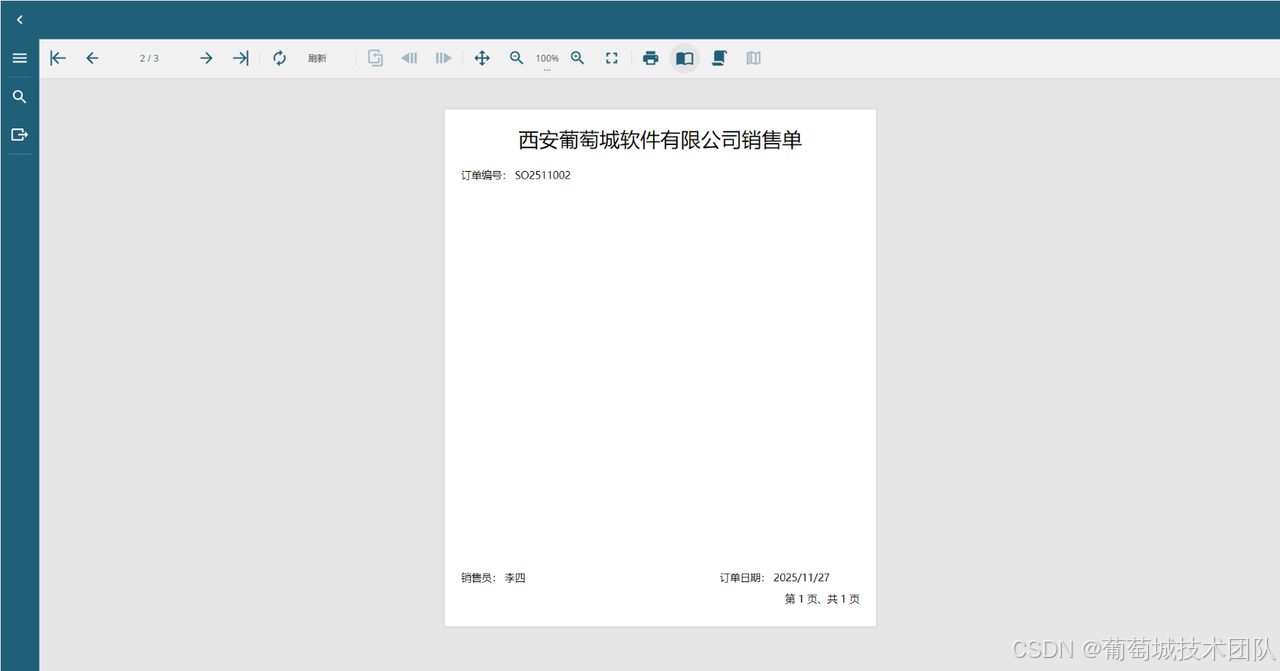This screenshot has width=1280, height=671.
Task: Activate zoom out with the magnifier-minus icon
Action: (x=516, y=58)
